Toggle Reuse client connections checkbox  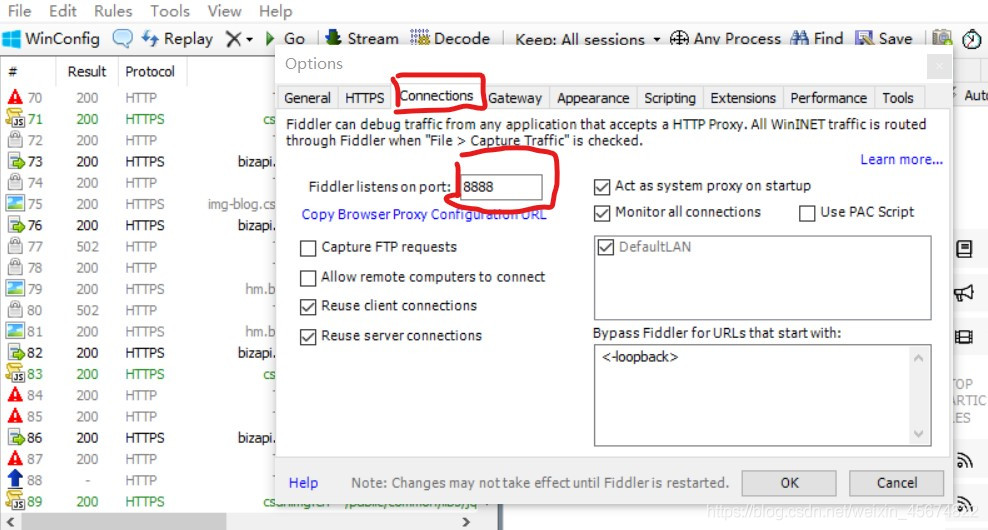307,306
